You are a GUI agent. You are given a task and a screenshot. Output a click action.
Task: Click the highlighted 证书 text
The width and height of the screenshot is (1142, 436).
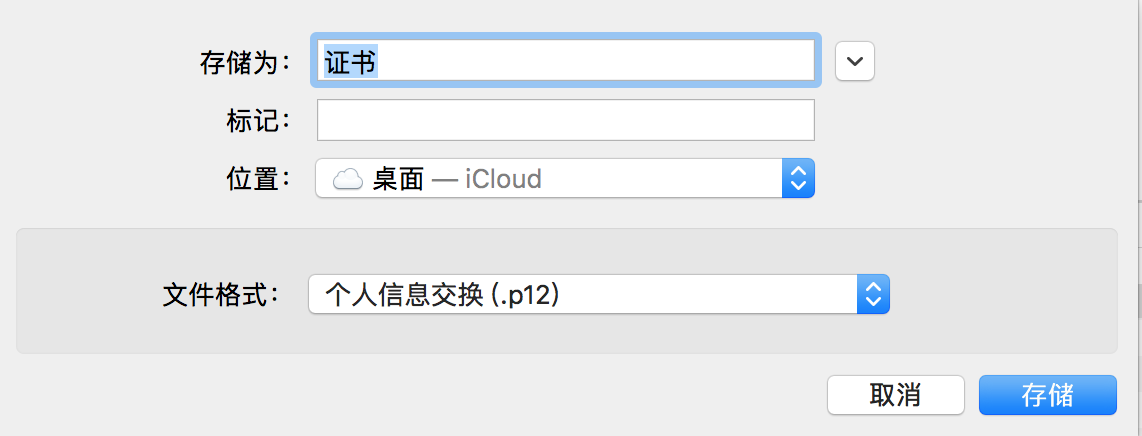(x=350, y=61)
